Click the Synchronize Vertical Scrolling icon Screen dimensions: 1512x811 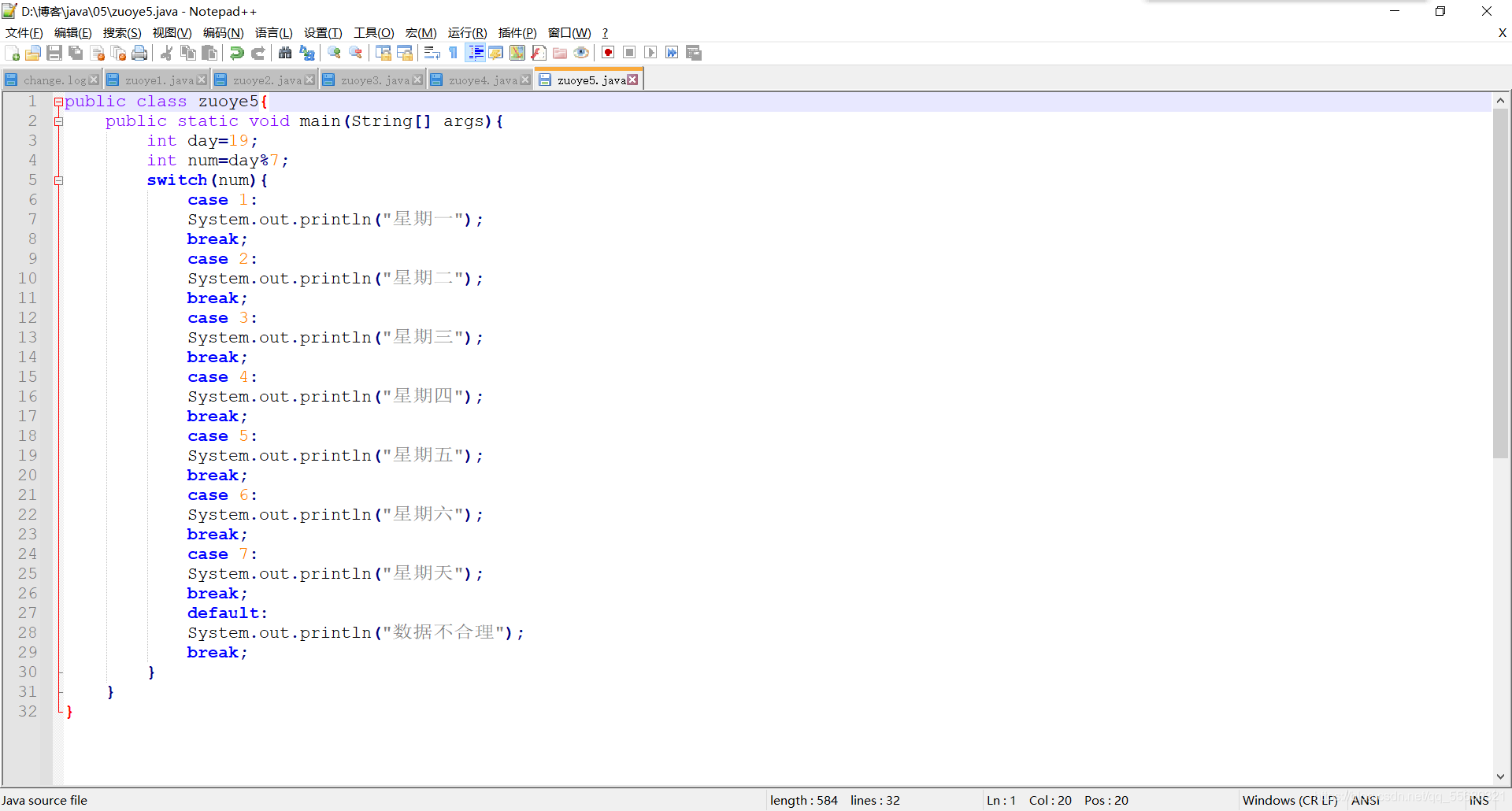[383, 53]
